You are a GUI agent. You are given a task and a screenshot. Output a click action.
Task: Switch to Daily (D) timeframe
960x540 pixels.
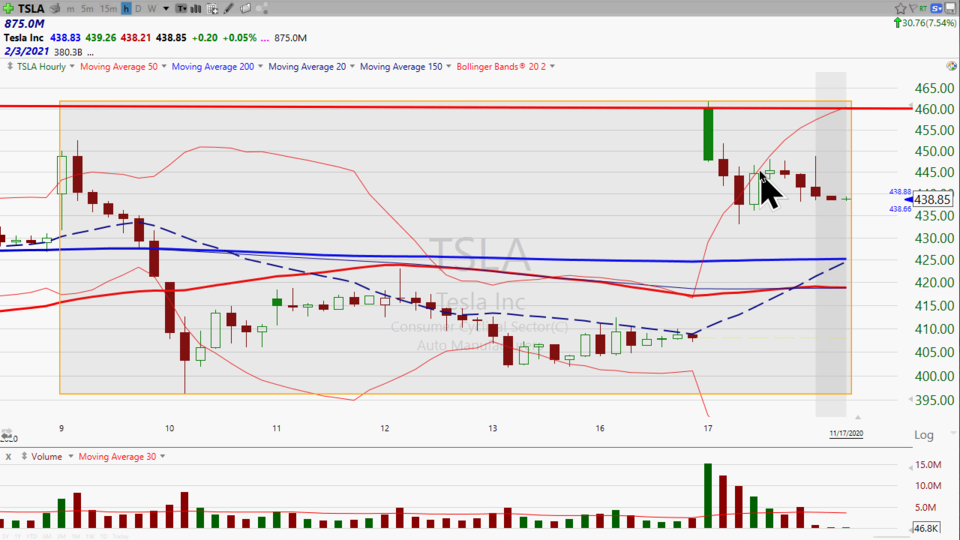[x=138, y=9]
